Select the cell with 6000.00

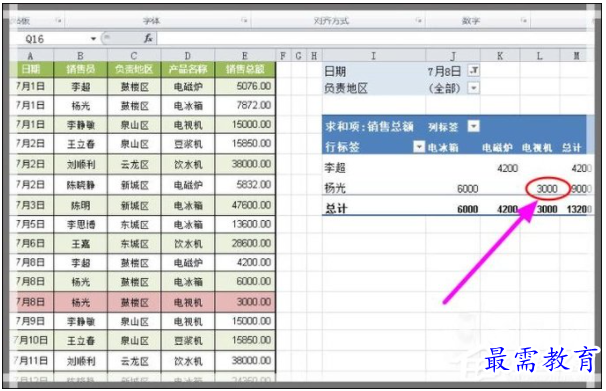click(245, 282)
